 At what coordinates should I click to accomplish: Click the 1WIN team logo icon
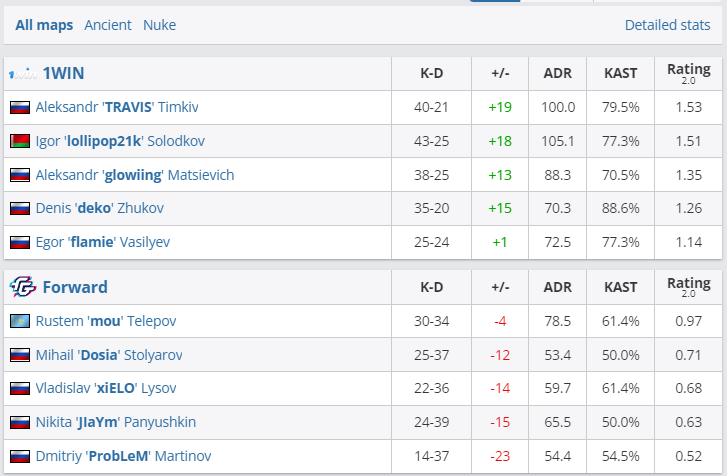click(x=22, y=73)
